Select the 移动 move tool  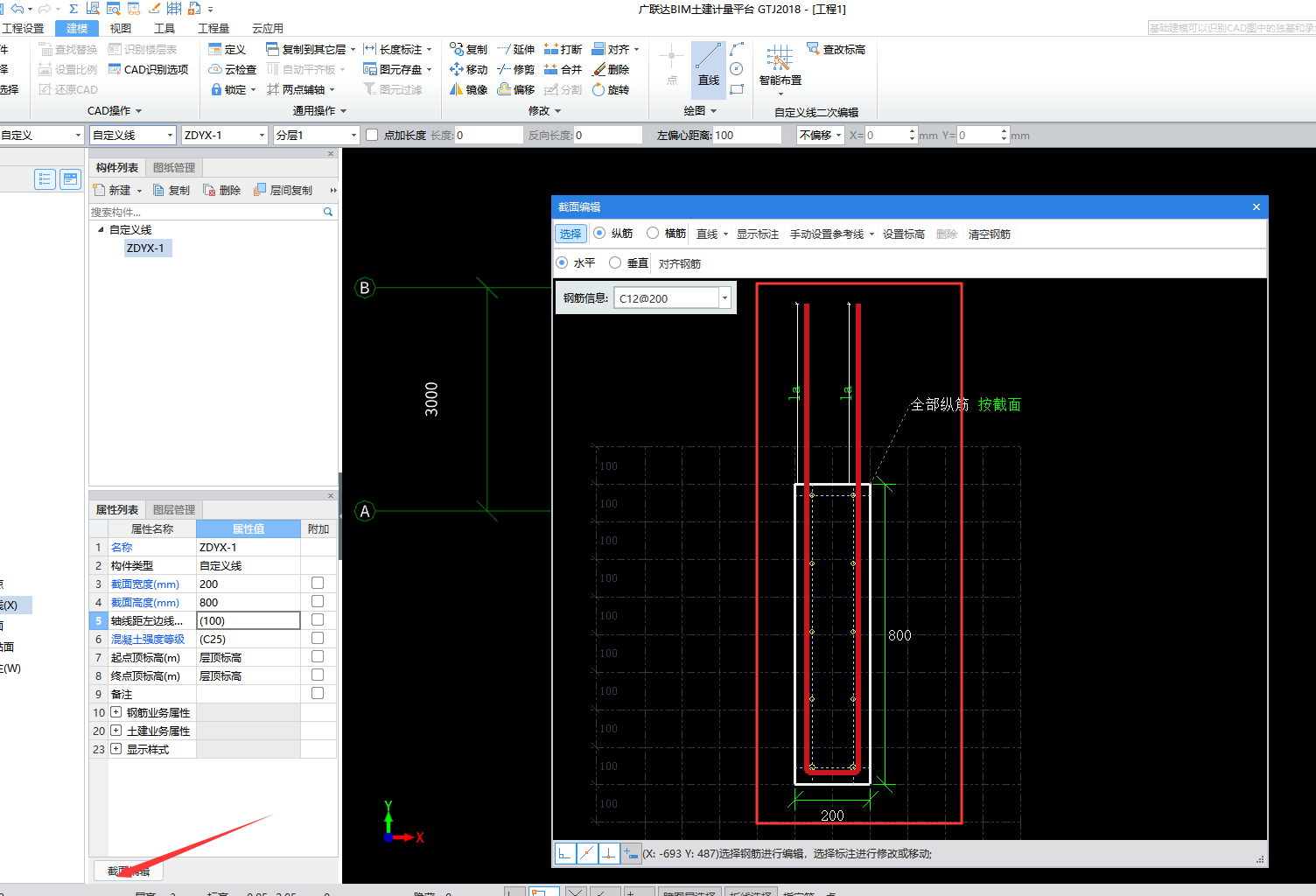[x=468, y=69]
